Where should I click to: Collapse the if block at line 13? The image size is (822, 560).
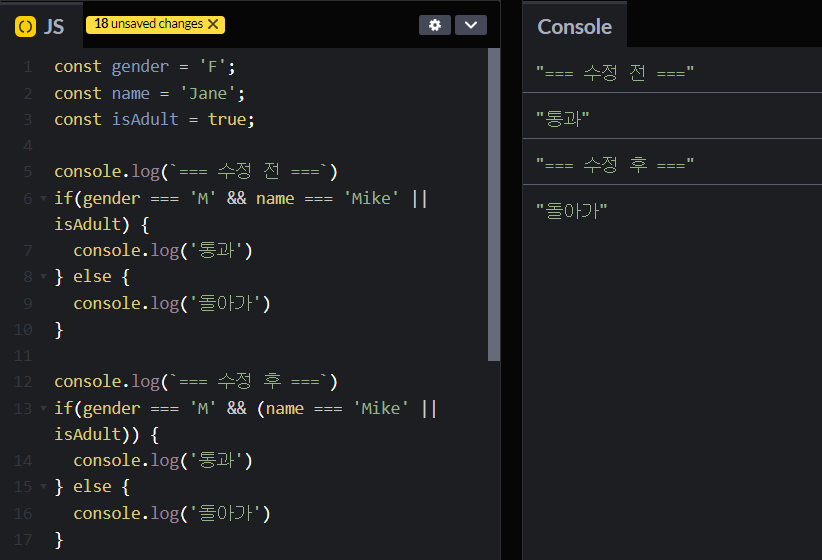coord(44,408)
